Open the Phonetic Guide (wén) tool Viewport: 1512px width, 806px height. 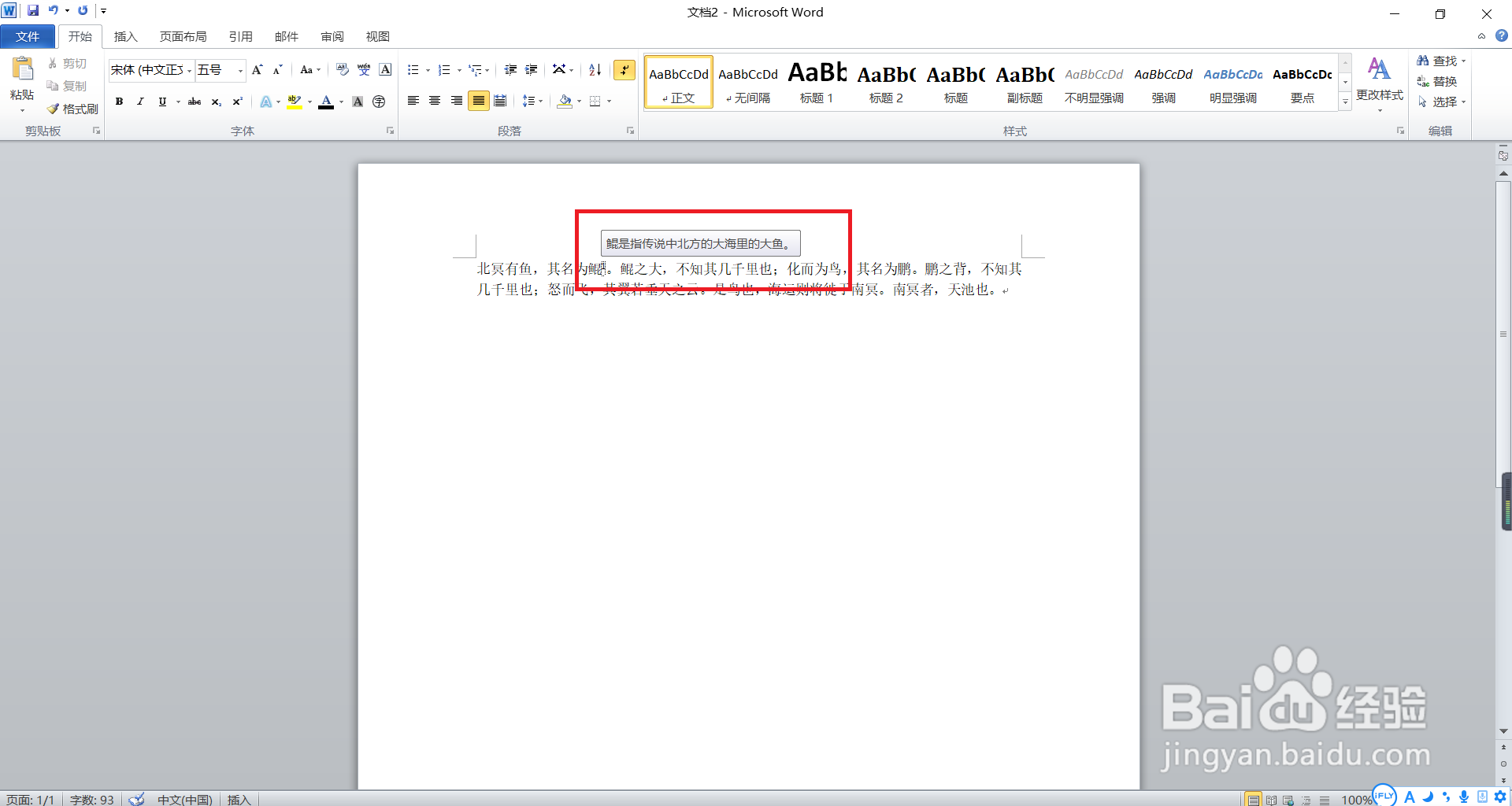364,70
